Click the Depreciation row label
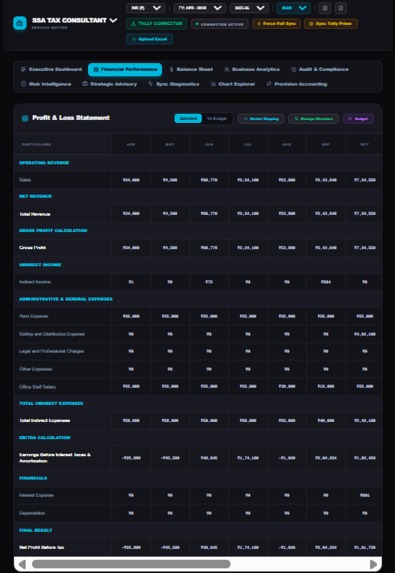This screenshot has height=573, width=395. pyautogui.click(x=32, y=513)
